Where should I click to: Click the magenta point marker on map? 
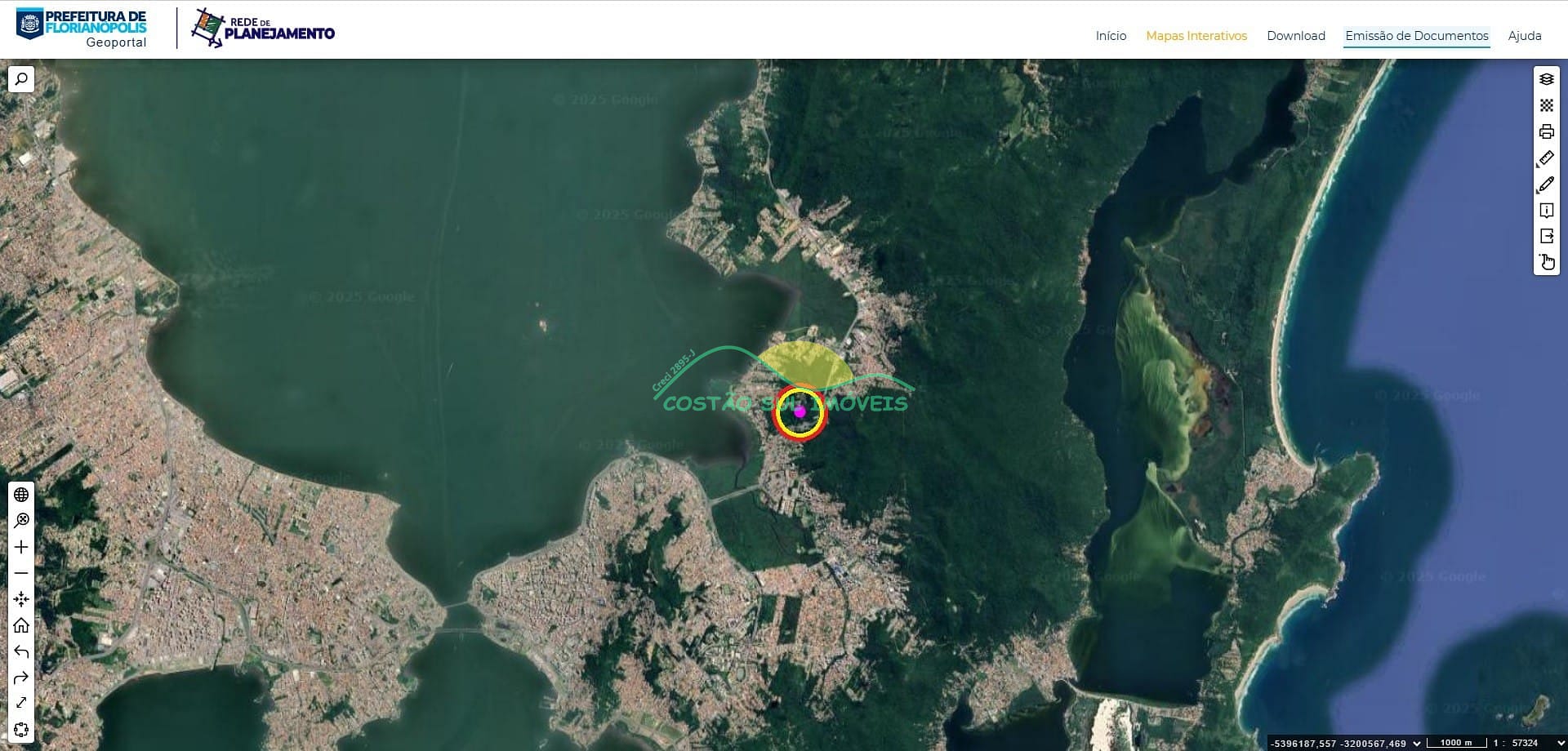(800, 411)
